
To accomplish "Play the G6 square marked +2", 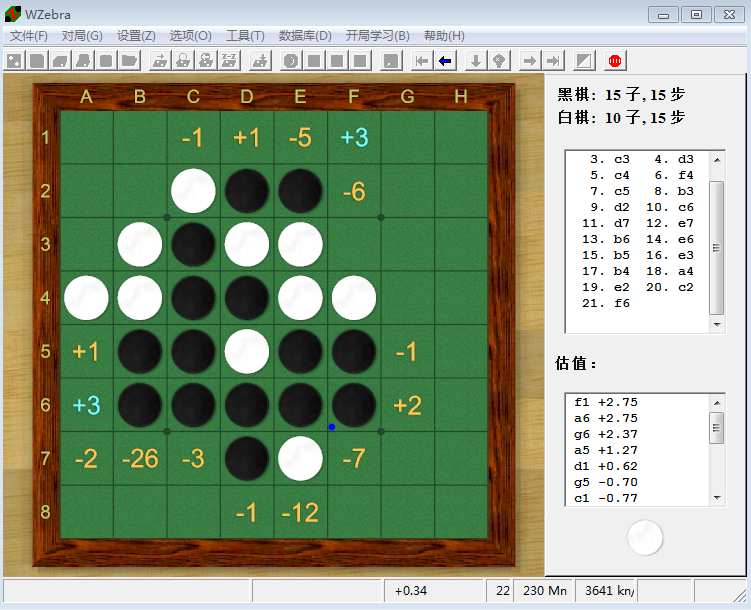I will (x=408, y=405).
